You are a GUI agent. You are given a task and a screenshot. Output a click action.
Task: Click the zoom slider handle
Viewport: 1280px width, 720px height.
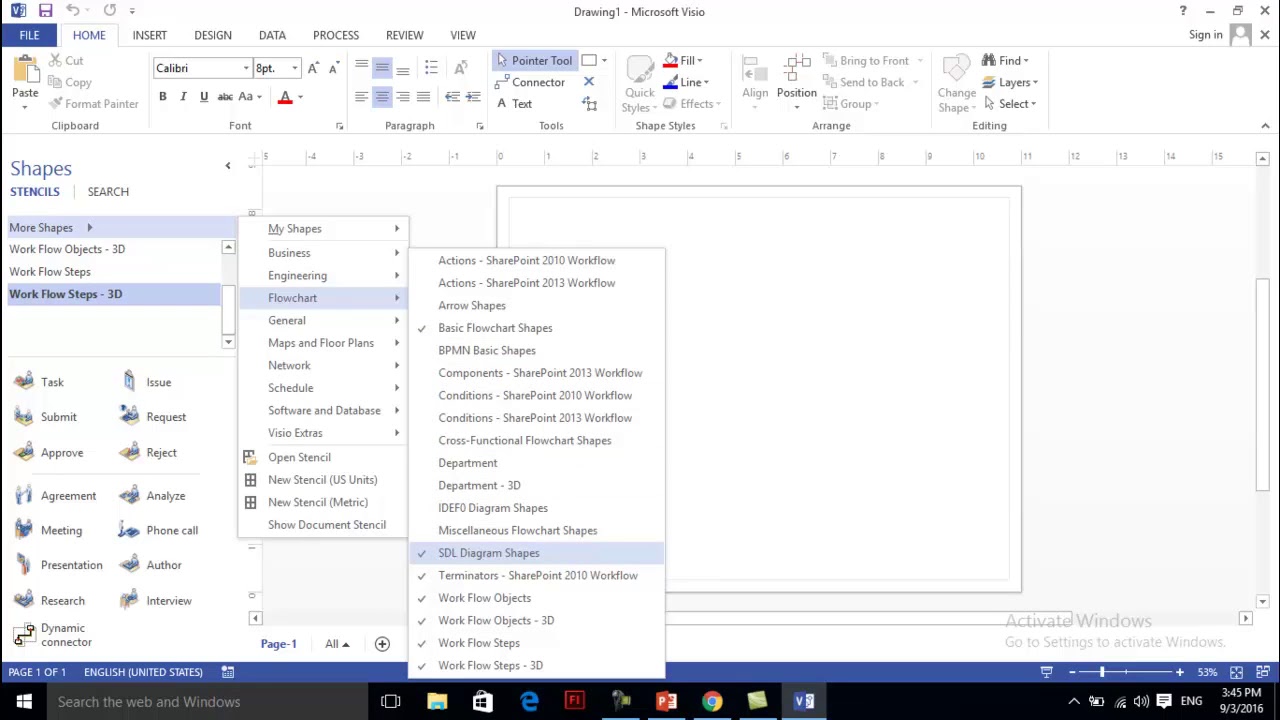1102,672
